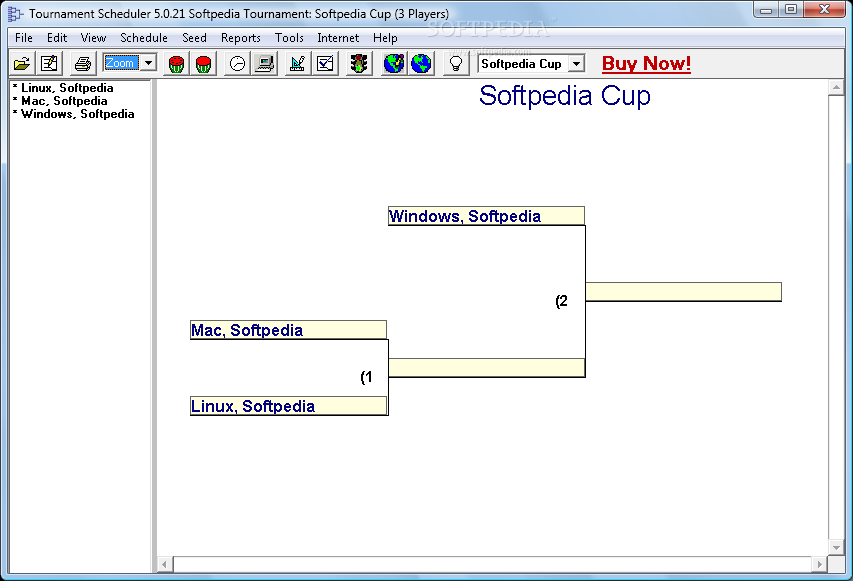Open the Internet menu
The height and width of the screenshot is (581, 853).
pos(338,38)
